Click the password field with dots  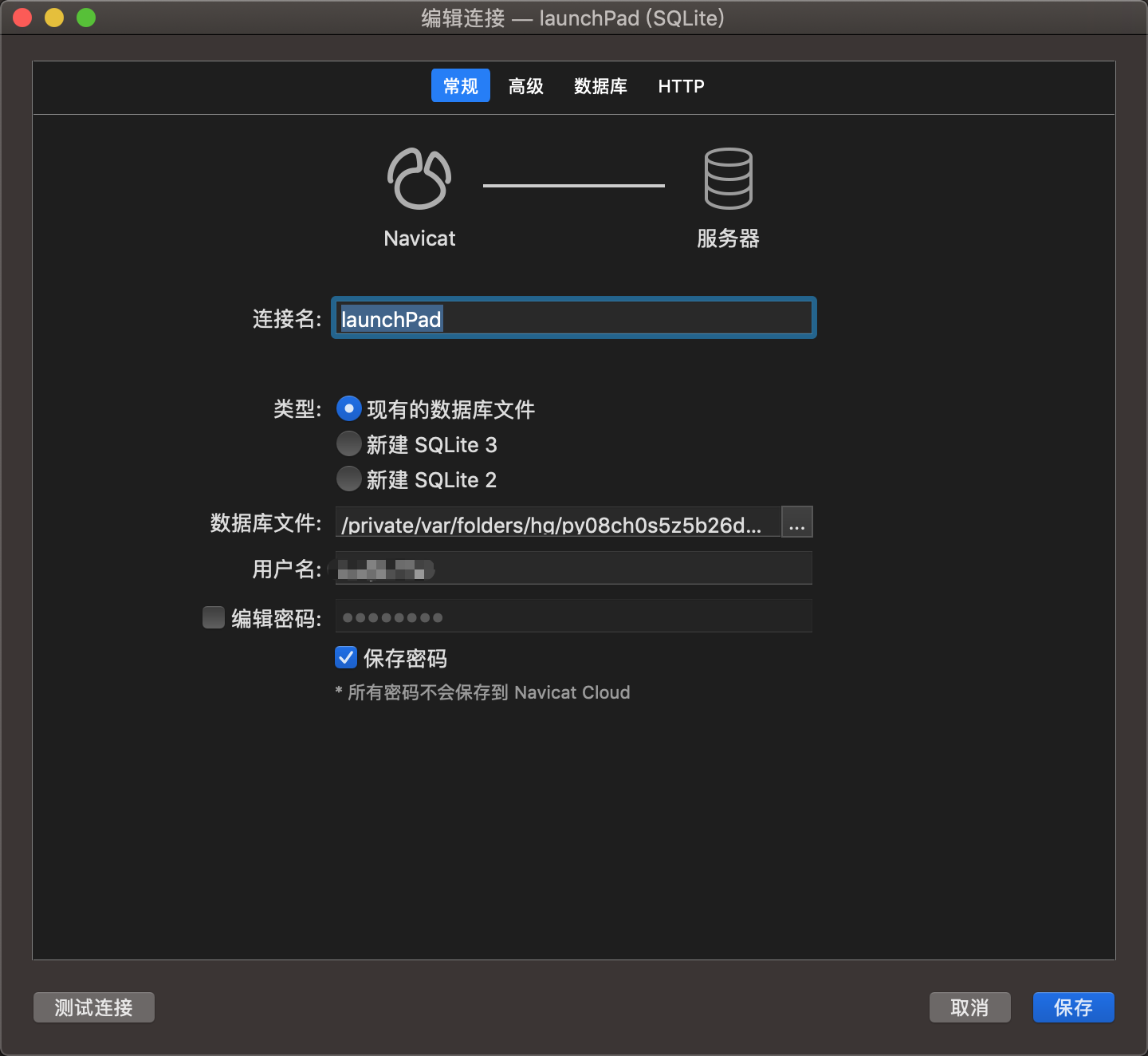click(x=574, y=617)
